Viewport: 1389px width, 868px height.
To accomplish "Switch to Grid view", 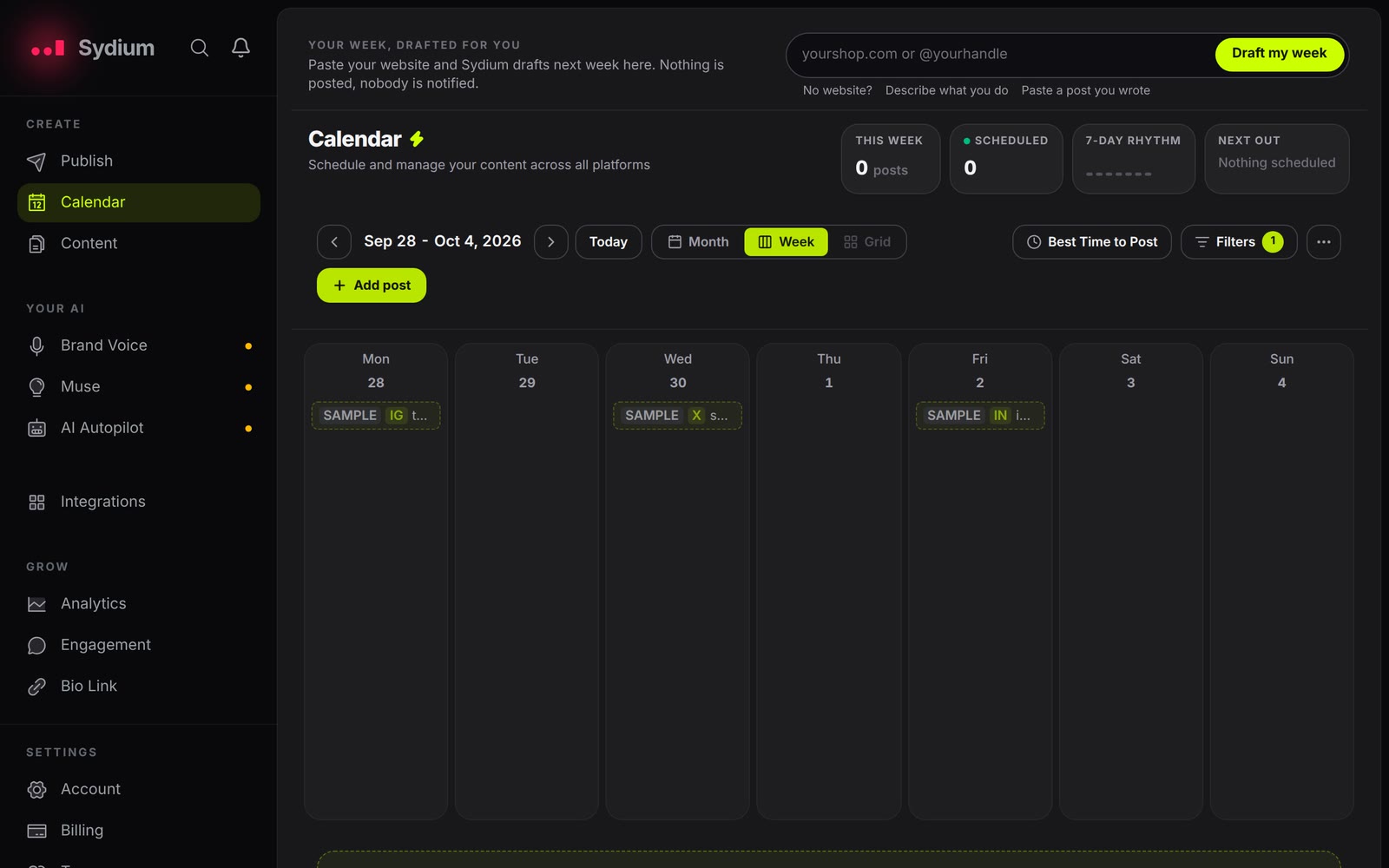I will [x=867, y=242].
